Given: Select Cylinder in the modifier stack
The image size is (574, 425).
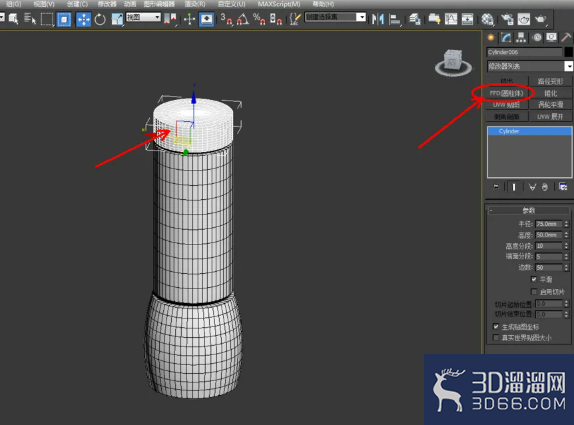Looking at the screenshot, I should [x=529, y=131].
